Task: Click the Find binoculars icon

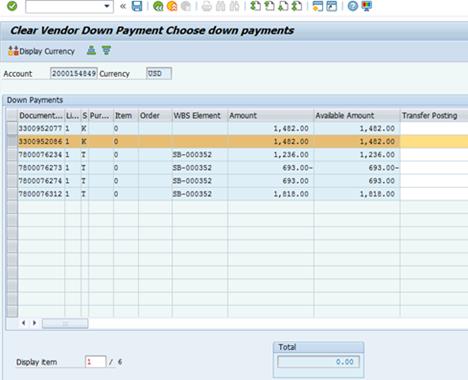Action: 220,6
